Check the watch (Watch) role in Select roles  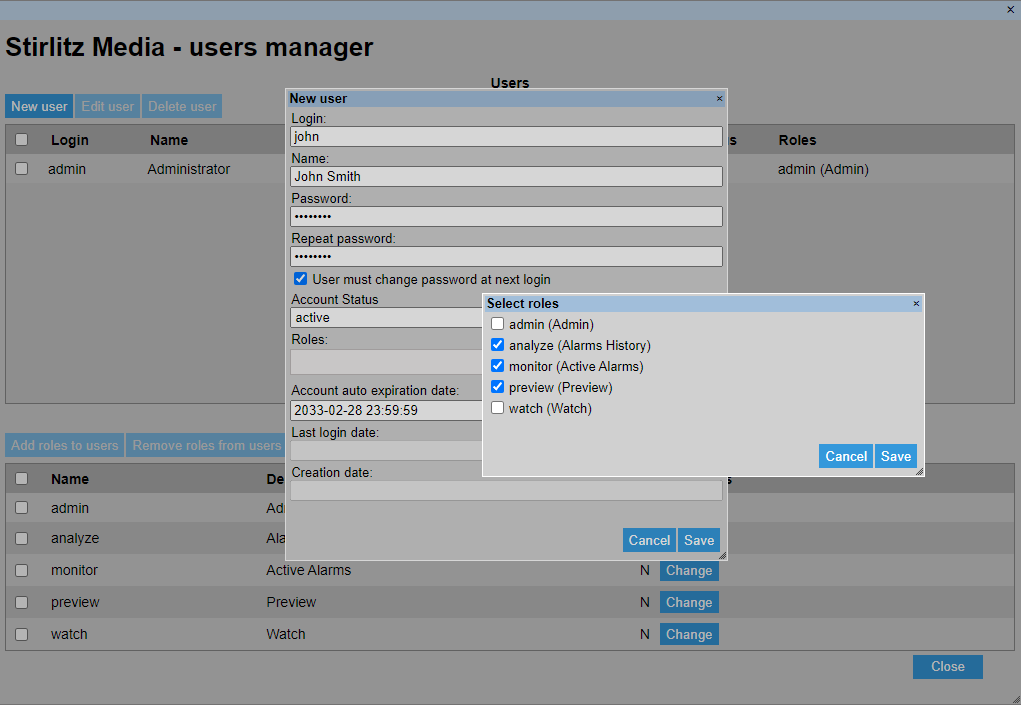497,408
